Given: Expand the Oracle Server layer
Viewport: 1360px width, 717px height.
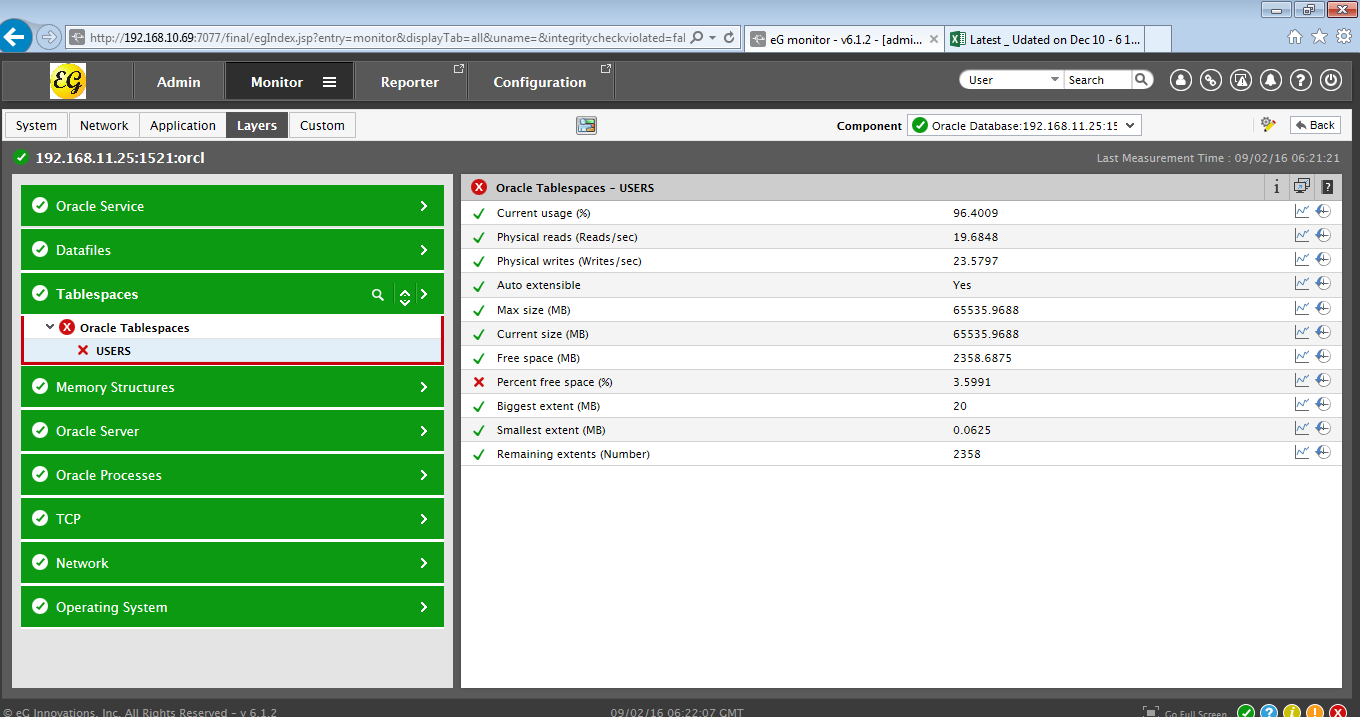Looking at the screenshot, I should tap(232, 431).
